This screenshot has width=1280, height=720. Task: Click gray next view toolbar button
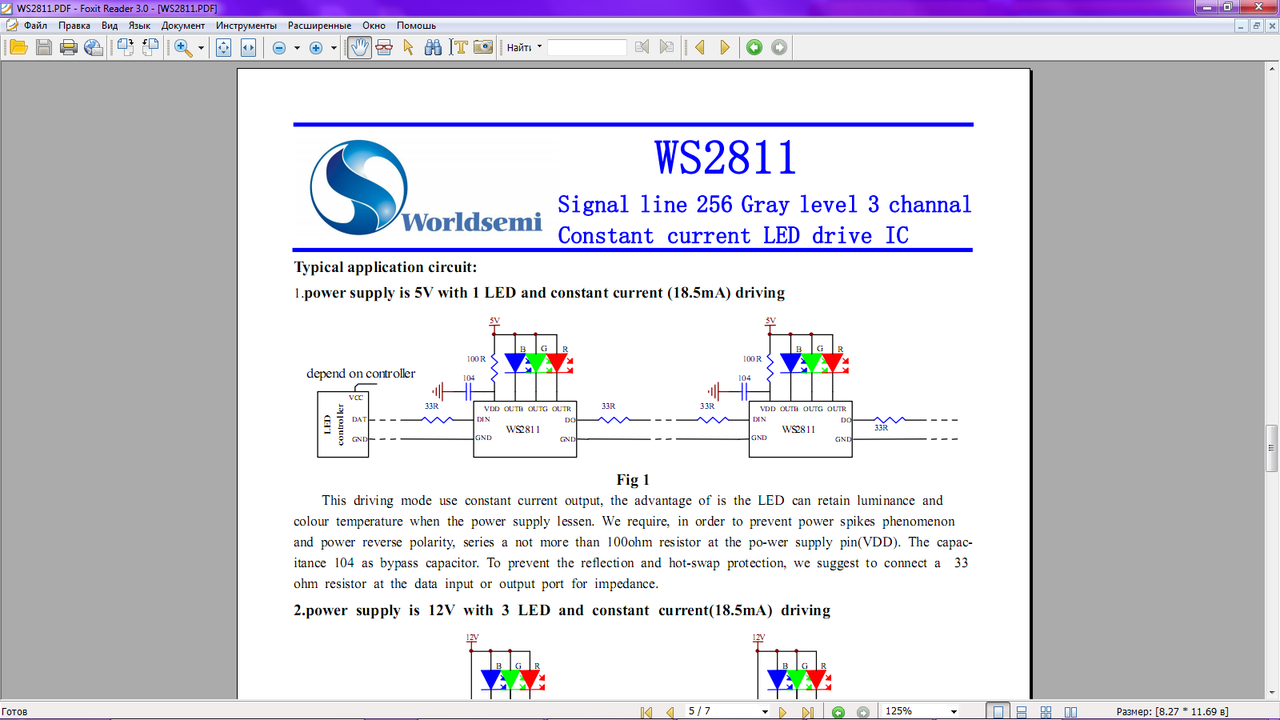click(x=779, y=47)
